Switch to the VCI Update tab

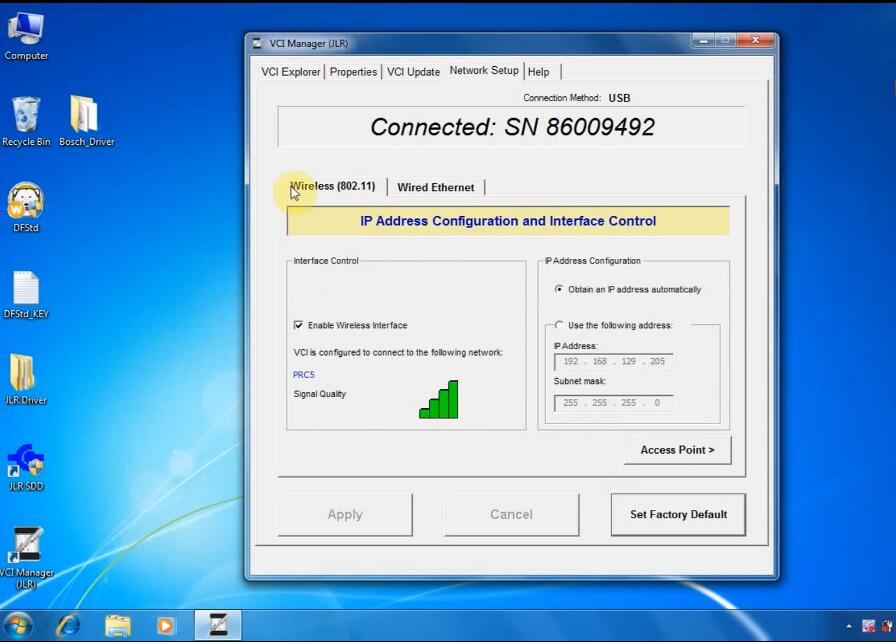[x=413, y=72]
